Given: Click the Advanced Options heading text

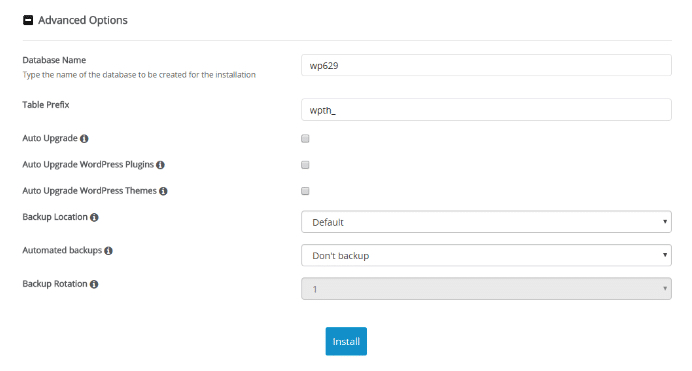Looking at the screenshot, I should point(83,20).
